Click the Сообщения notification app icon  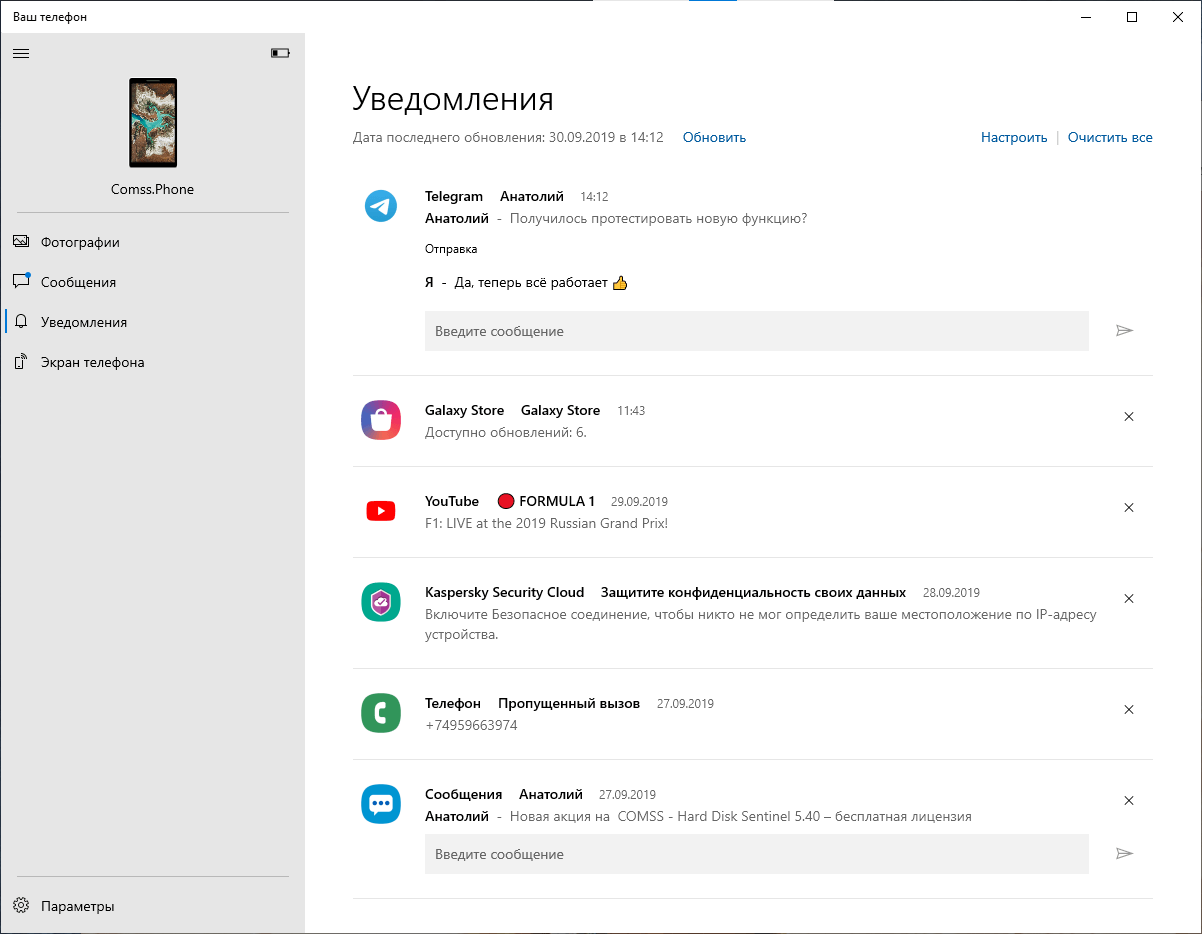pos(381,804)
